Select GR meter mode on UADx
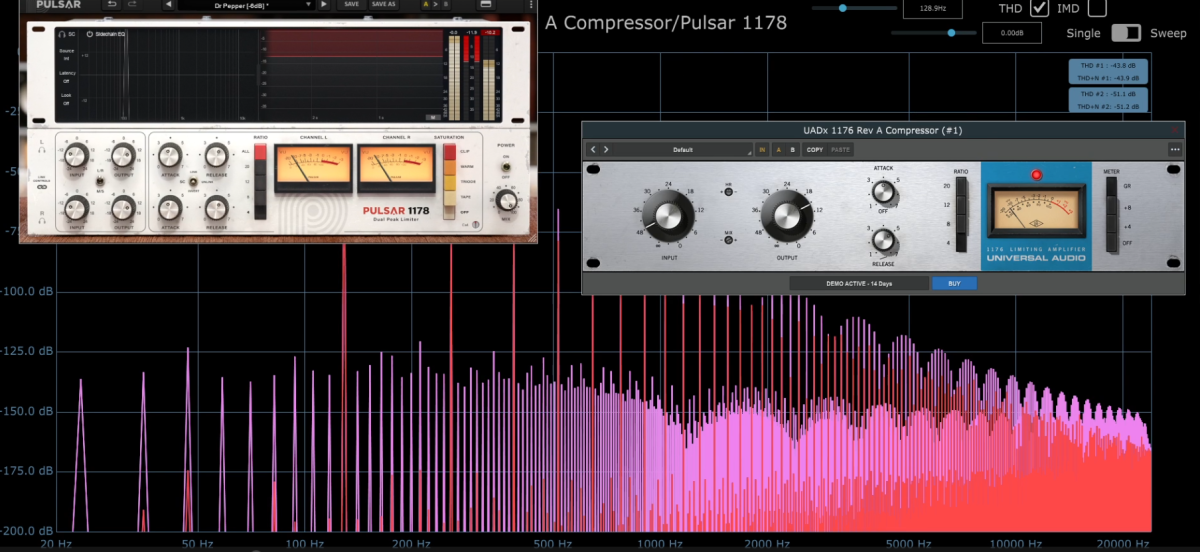1200x552 pixels. 1112,187
